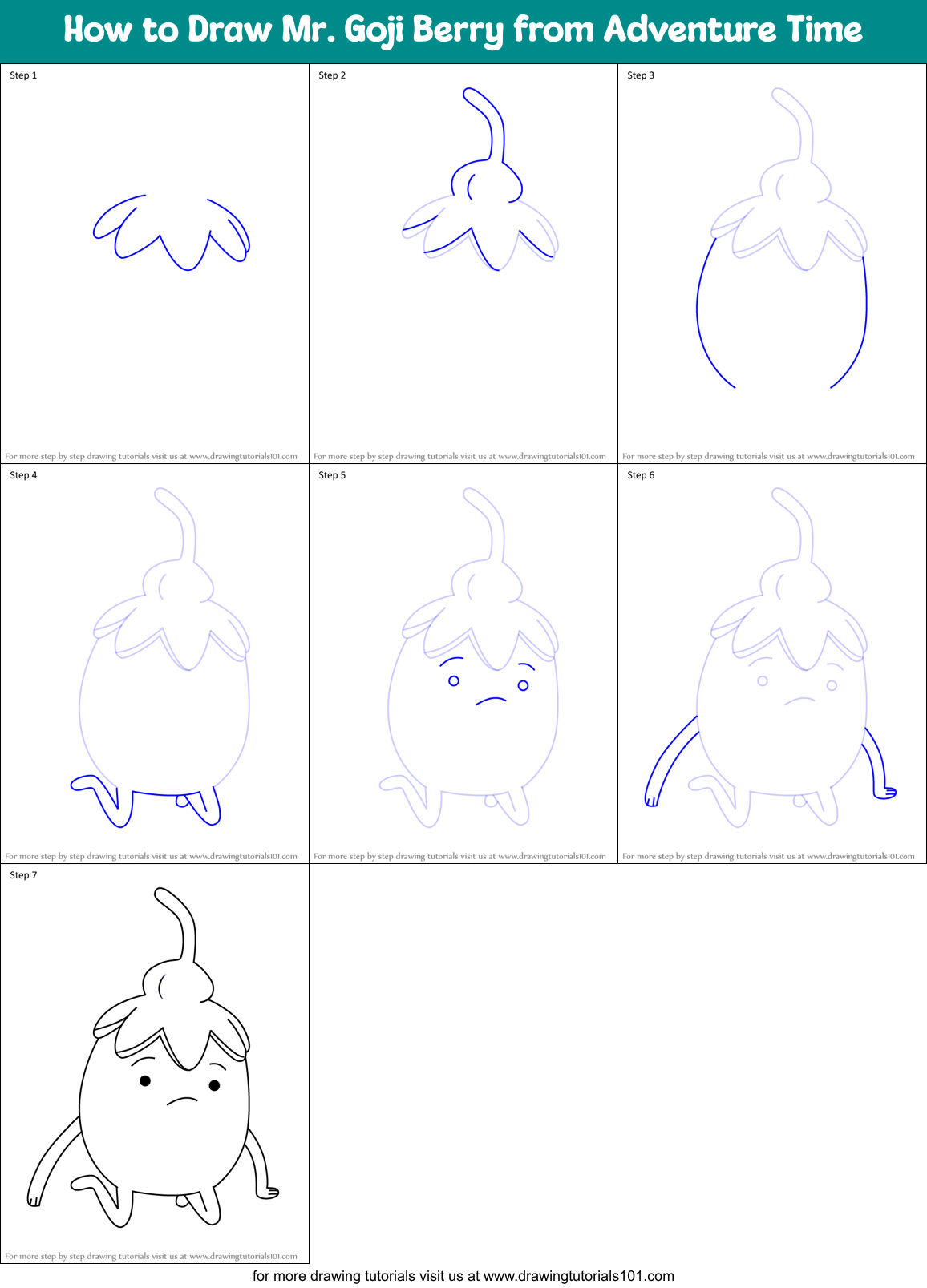Click the watermark link in Step 2 panel
Viewport: 927px width, 1288px height.
coord(459,456)
